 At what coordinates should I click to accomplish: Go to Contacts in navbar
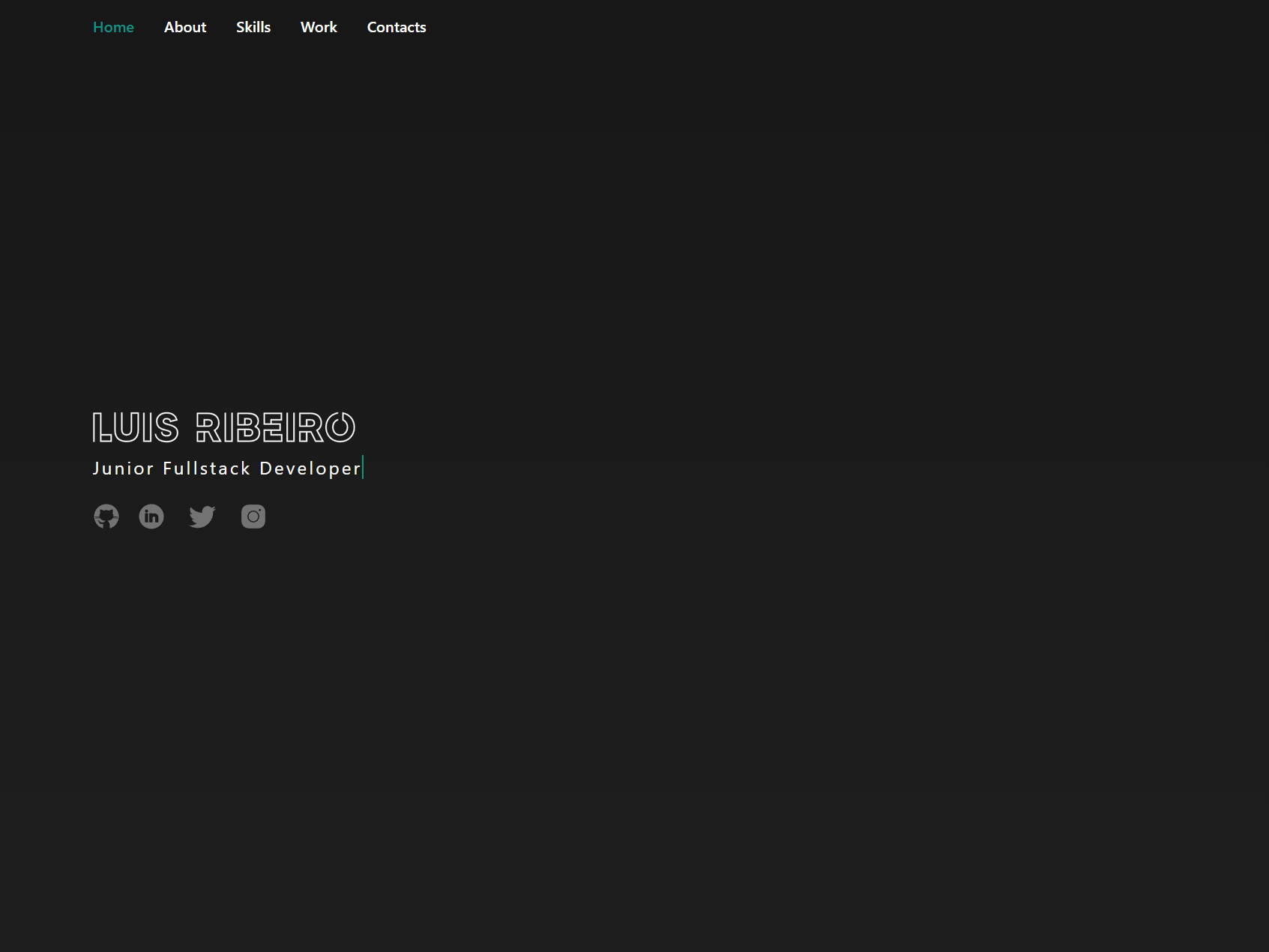pos(397,27)
